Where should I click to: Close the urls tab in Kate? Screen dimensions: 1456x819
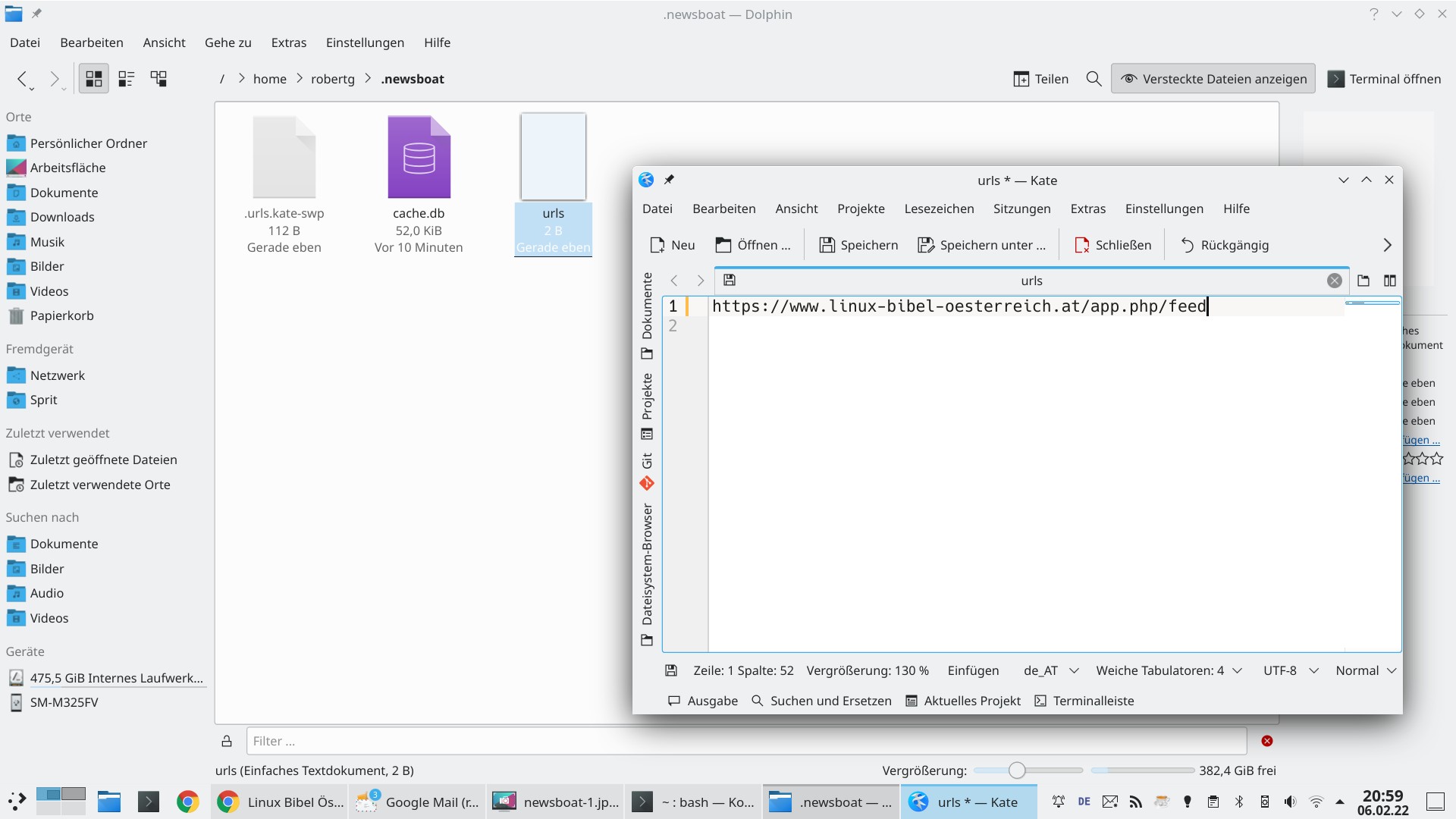(1334, 281)
